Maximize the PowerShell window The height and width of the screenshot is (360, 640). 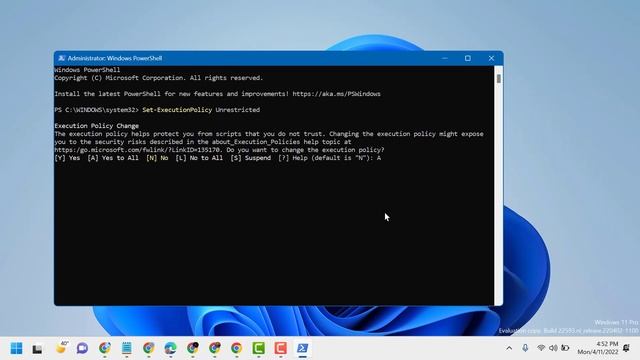pyautogui.click(x=468, y=58)
